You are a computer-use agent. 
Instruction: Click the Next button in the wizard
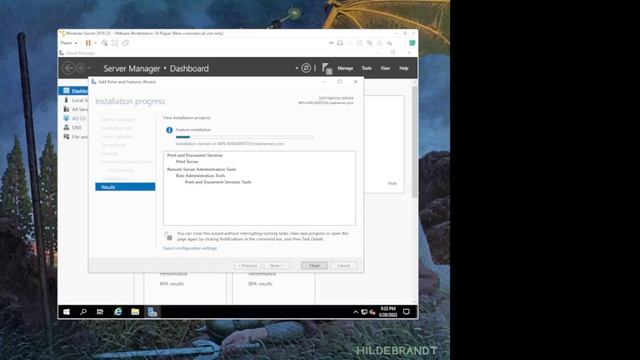277,266
